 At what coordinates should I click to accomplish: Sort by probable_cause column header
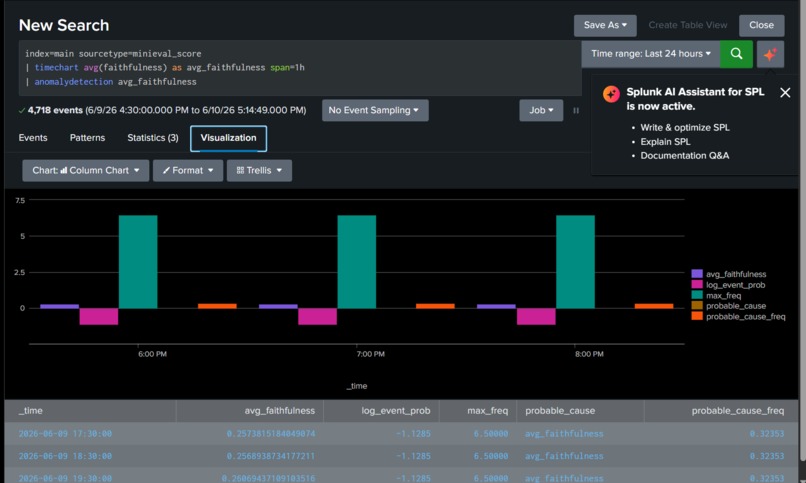tap(580, 411)
